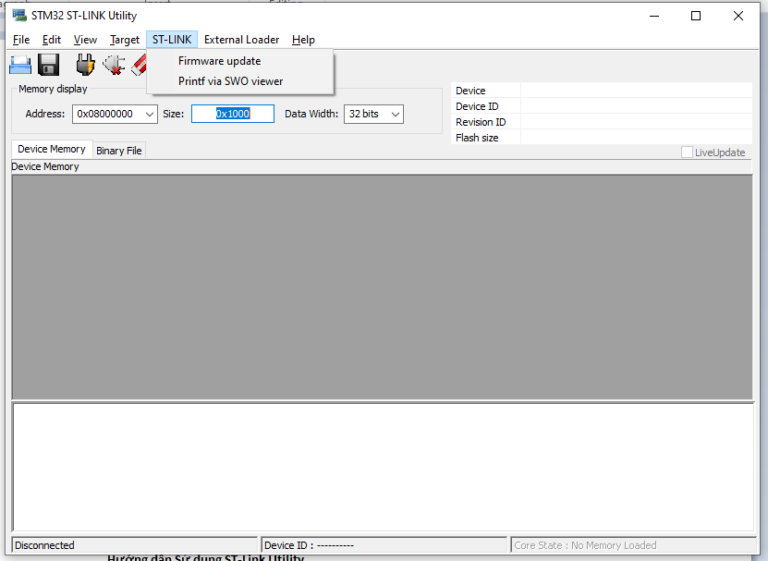Image resolution: width=768 pixels, height=561 pixels.
Task: Open the External Loader menu
Action: click(x=242, y=40)
